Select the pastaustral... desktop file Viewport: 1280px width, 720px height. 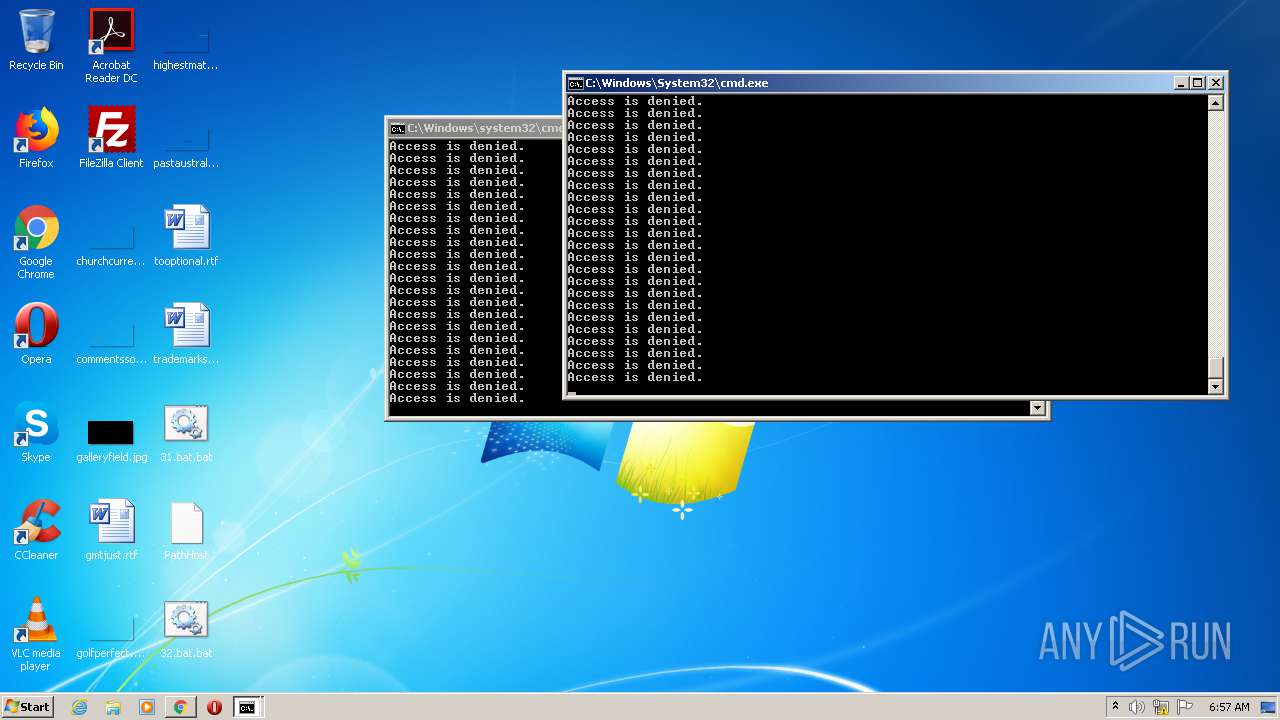186,138
